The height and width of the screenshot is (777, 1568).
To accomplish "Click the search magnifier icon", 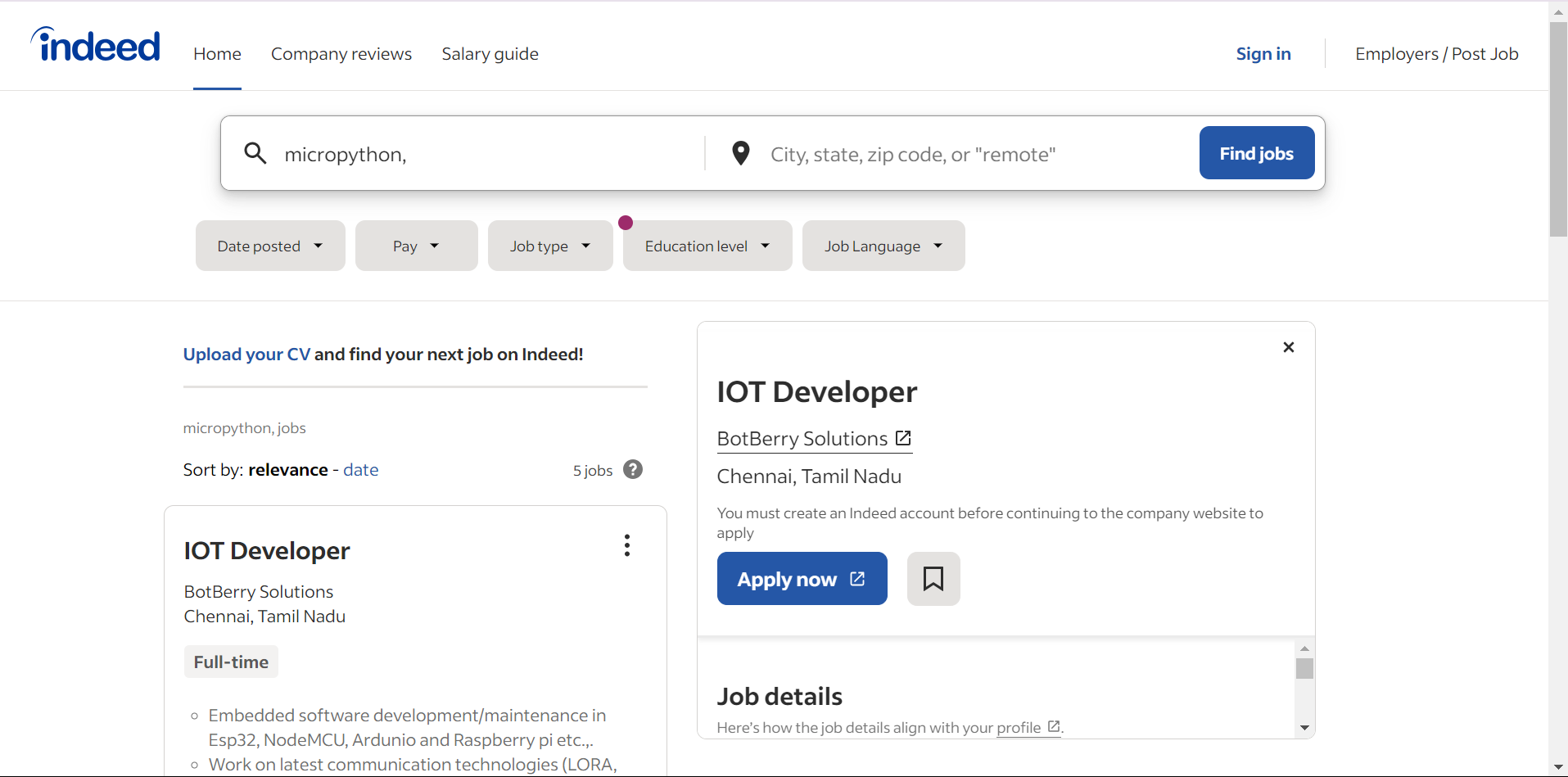I will (255, 153).
